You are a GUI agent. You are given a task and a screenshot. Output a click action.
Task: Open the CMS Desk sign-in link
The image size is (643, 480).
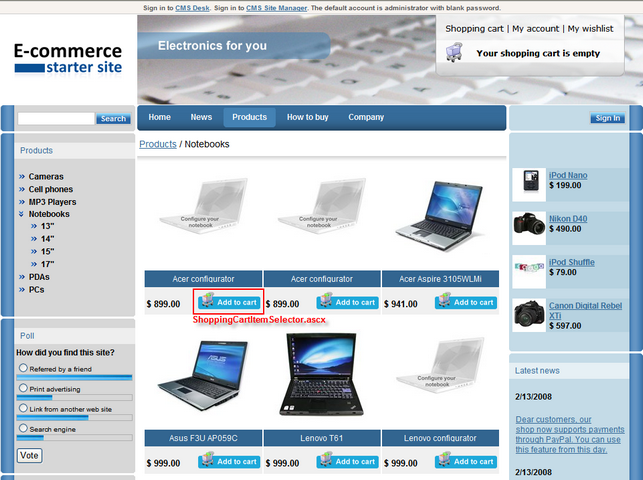[x=192, y=8]
